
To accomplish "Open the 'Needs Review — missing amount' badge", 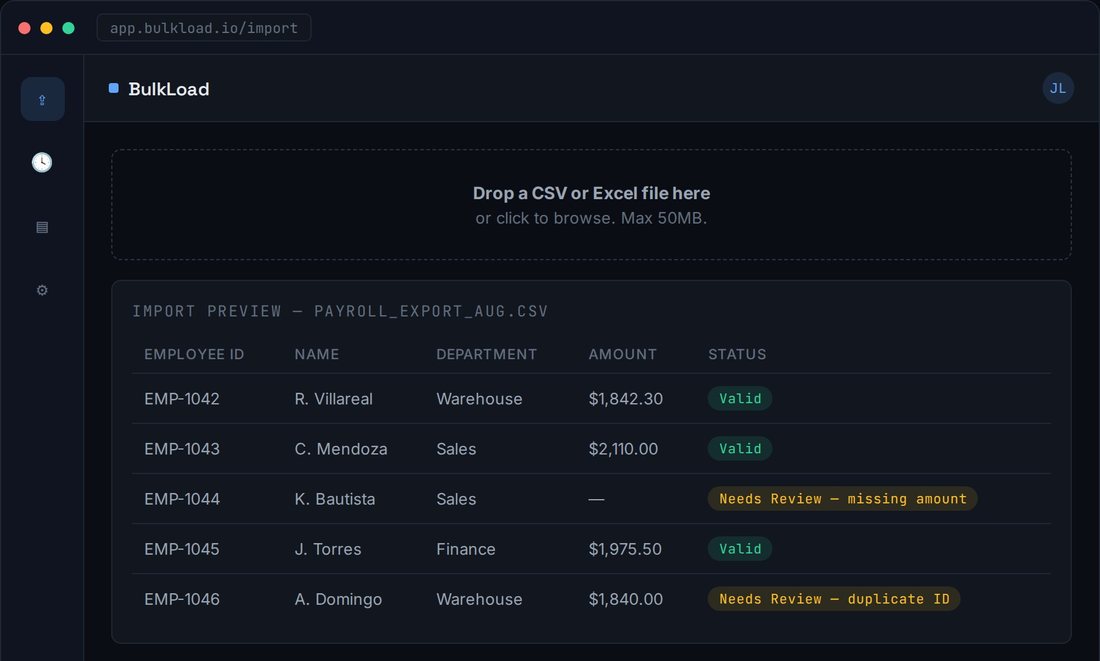I will [842, 499].
